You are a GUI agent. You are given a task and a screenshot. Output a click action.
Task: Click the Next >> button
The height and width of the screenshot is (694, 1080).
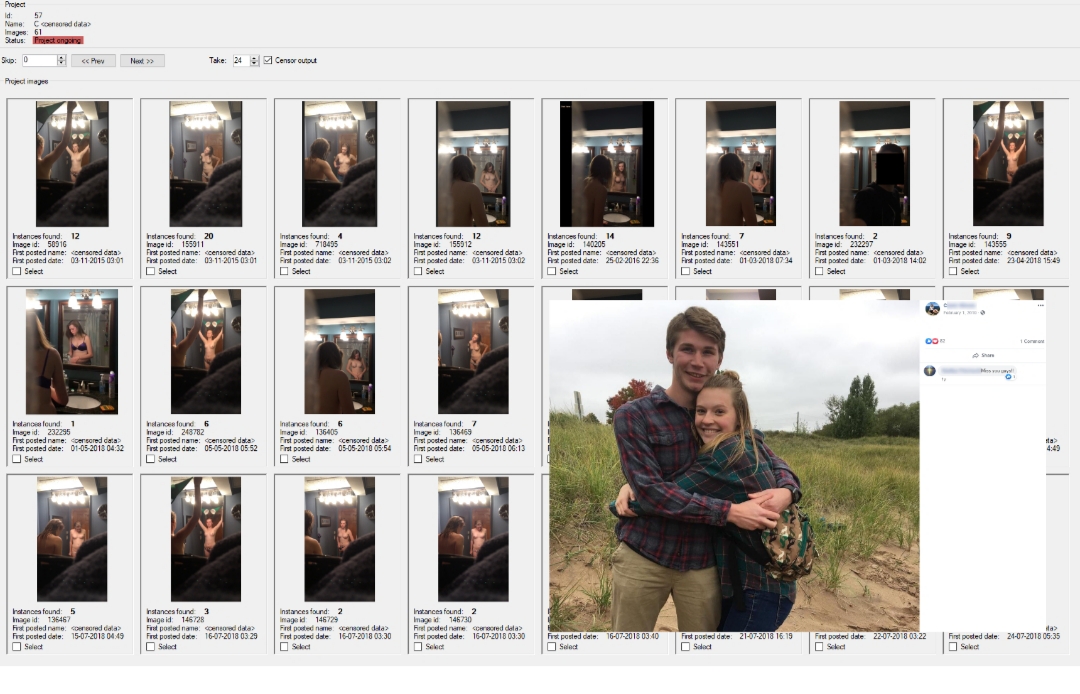(142, 61)
